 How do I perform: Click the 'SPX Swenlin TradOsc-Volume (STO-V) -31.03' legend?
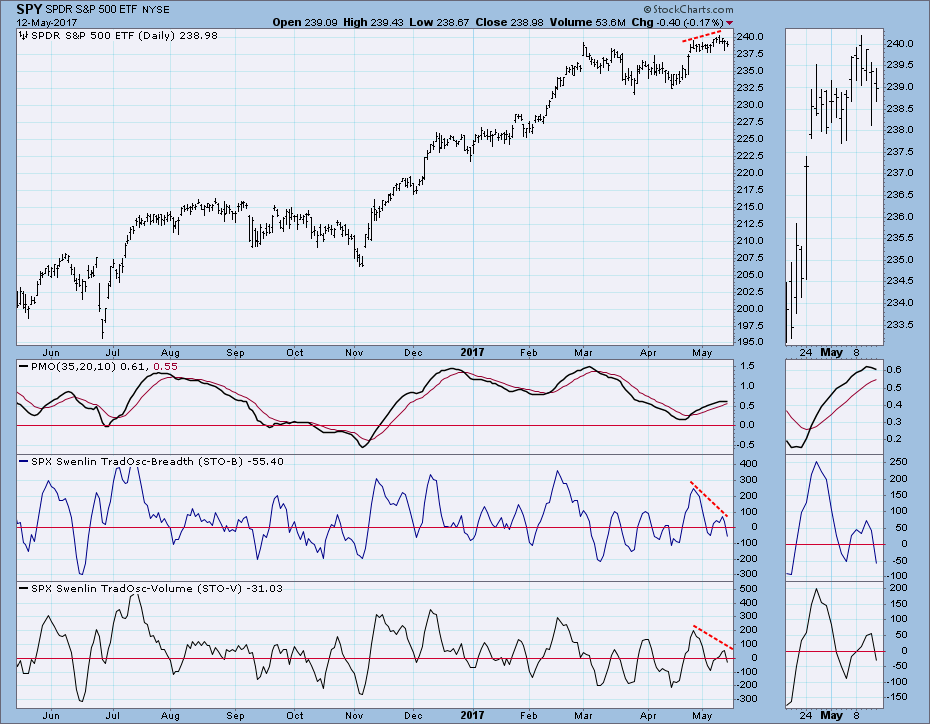pyautogui.click(x=157, y=588)
